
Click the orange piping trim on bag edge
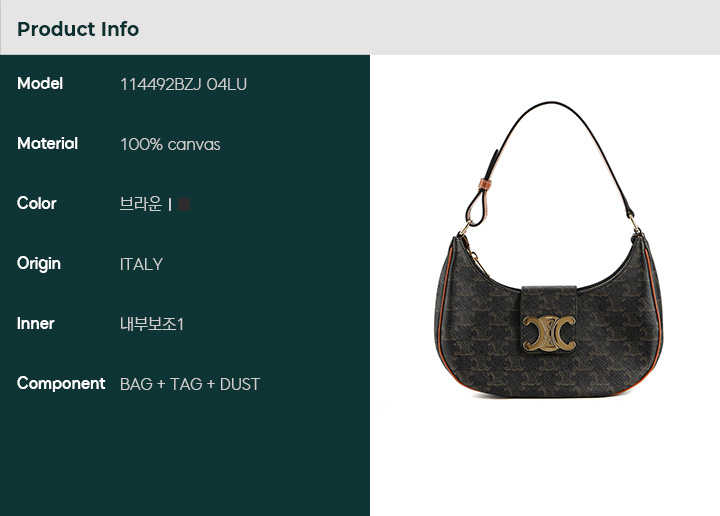click(655, 312)
